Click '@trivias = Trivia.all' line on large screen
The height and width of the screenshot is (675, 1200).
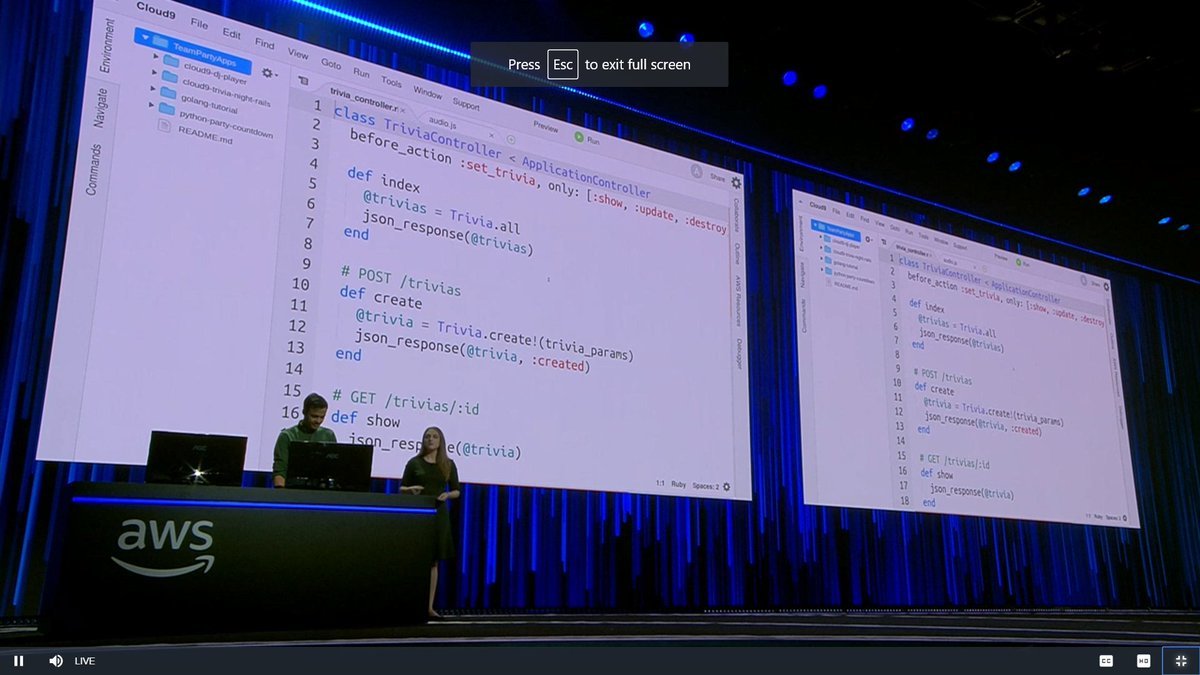[440, 210]
